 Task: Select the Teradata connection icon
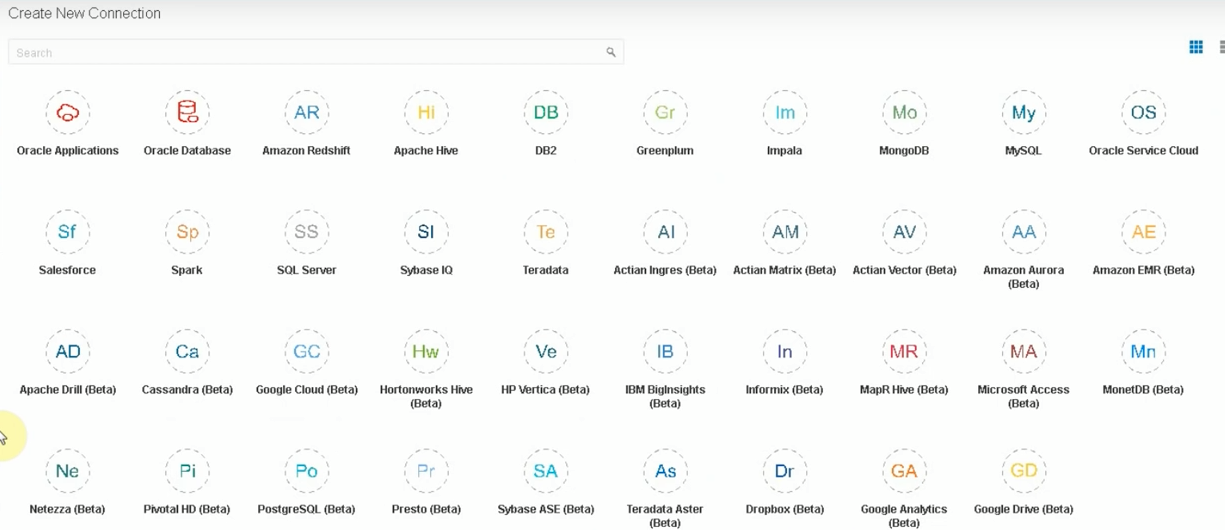(545, 232)
